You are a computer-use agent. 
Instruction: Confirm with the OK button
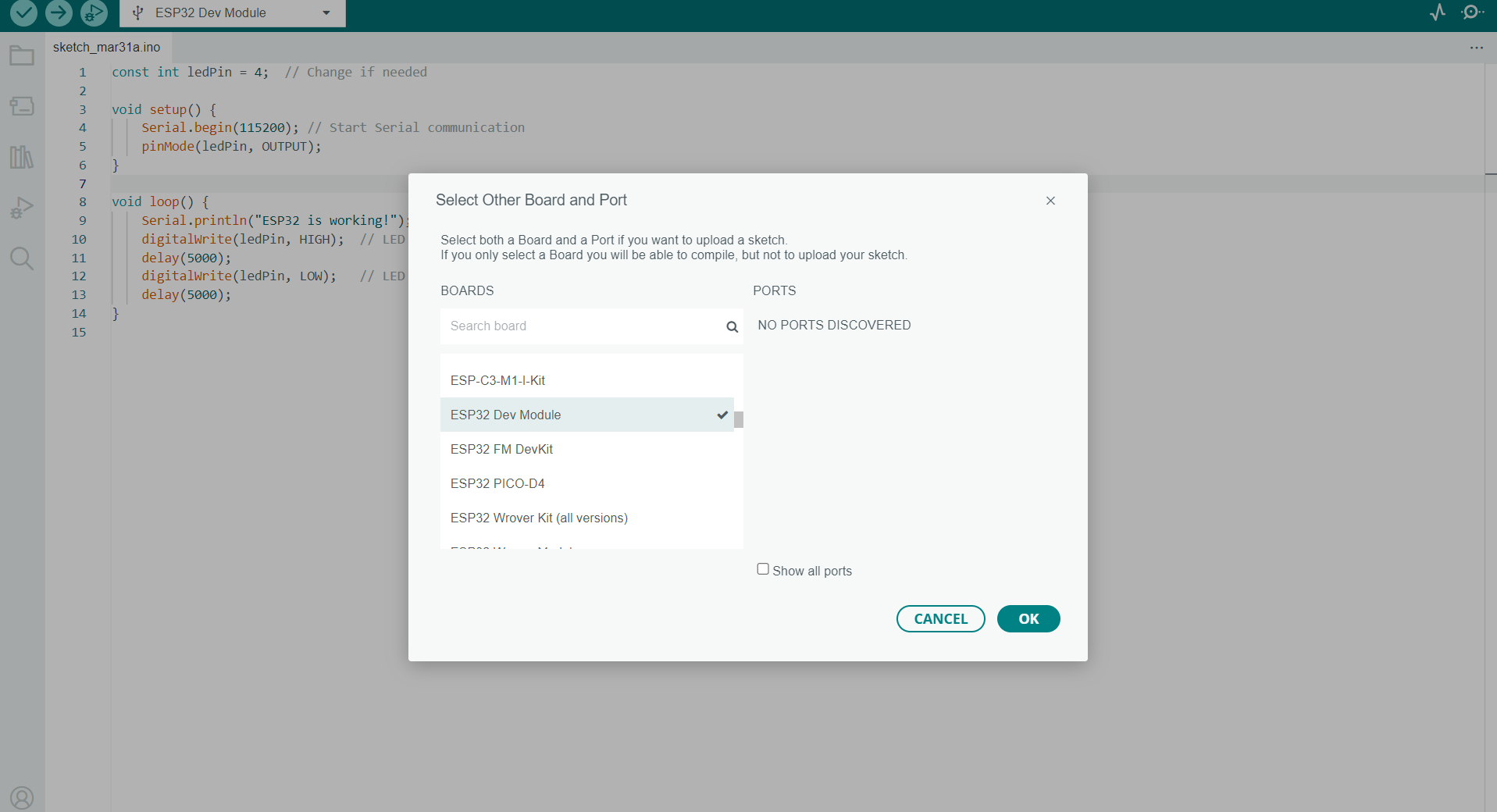click(x=1028, y=619)
